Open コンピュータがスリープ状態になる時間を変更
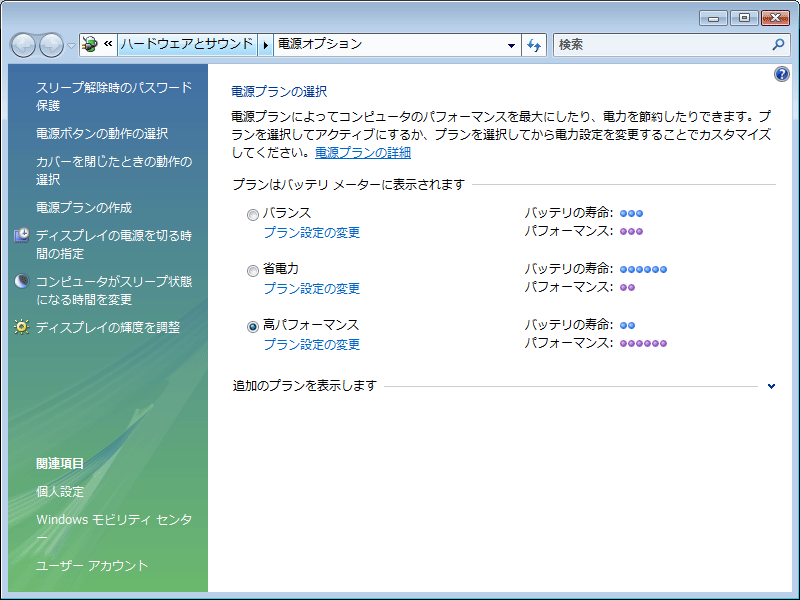Viewport: 800px width, 600px height. coord(114,290)
